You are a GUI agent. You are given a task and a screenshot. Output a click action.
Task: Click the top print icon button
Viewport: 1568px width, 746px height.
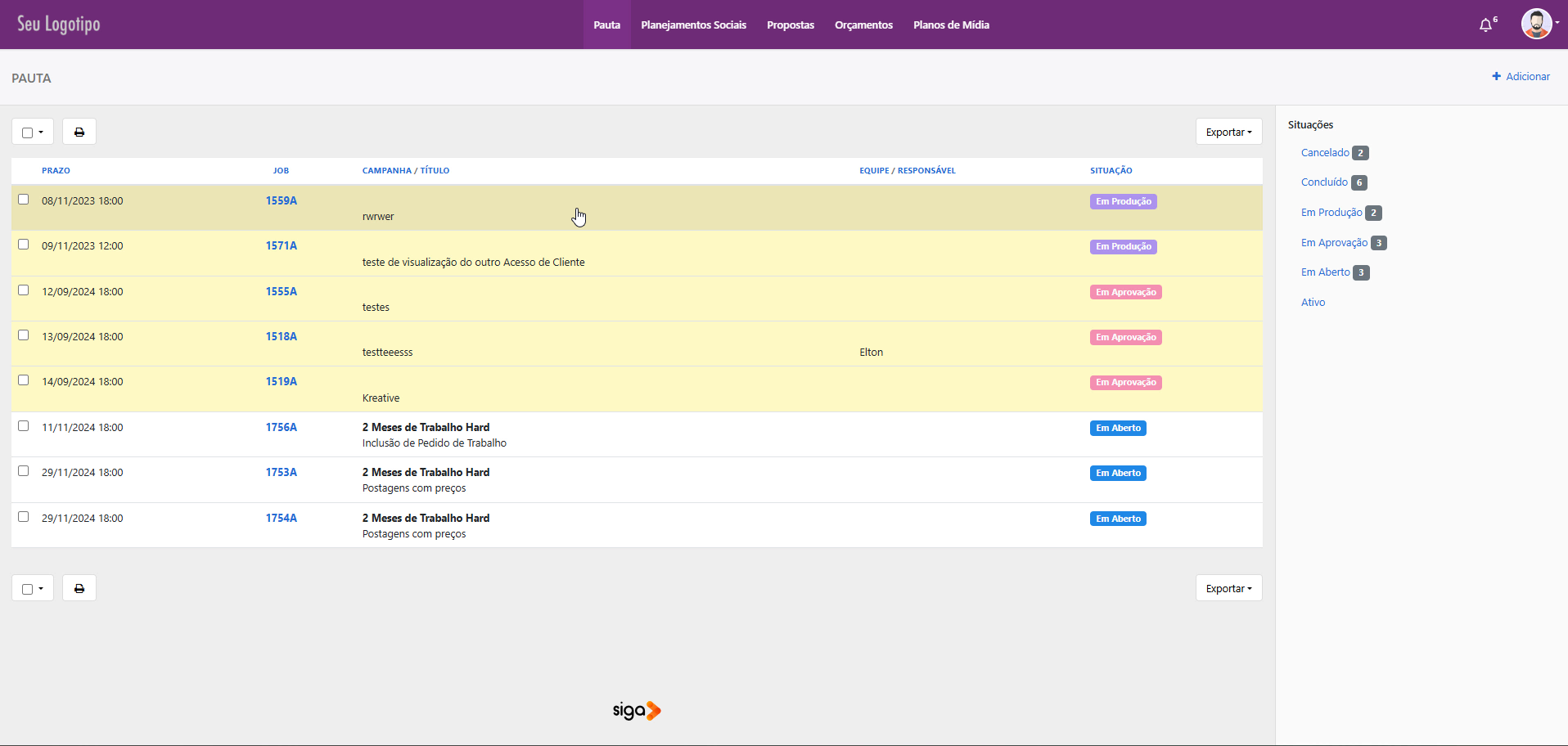[79, 132]
